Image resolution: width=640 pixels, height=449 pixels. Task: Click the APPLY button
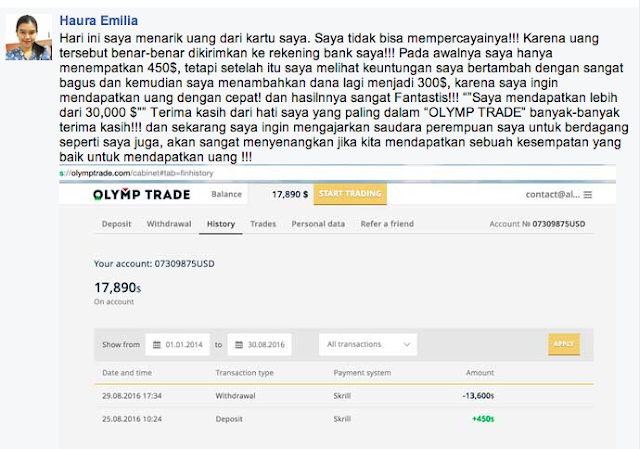click(x=564, y=344)
